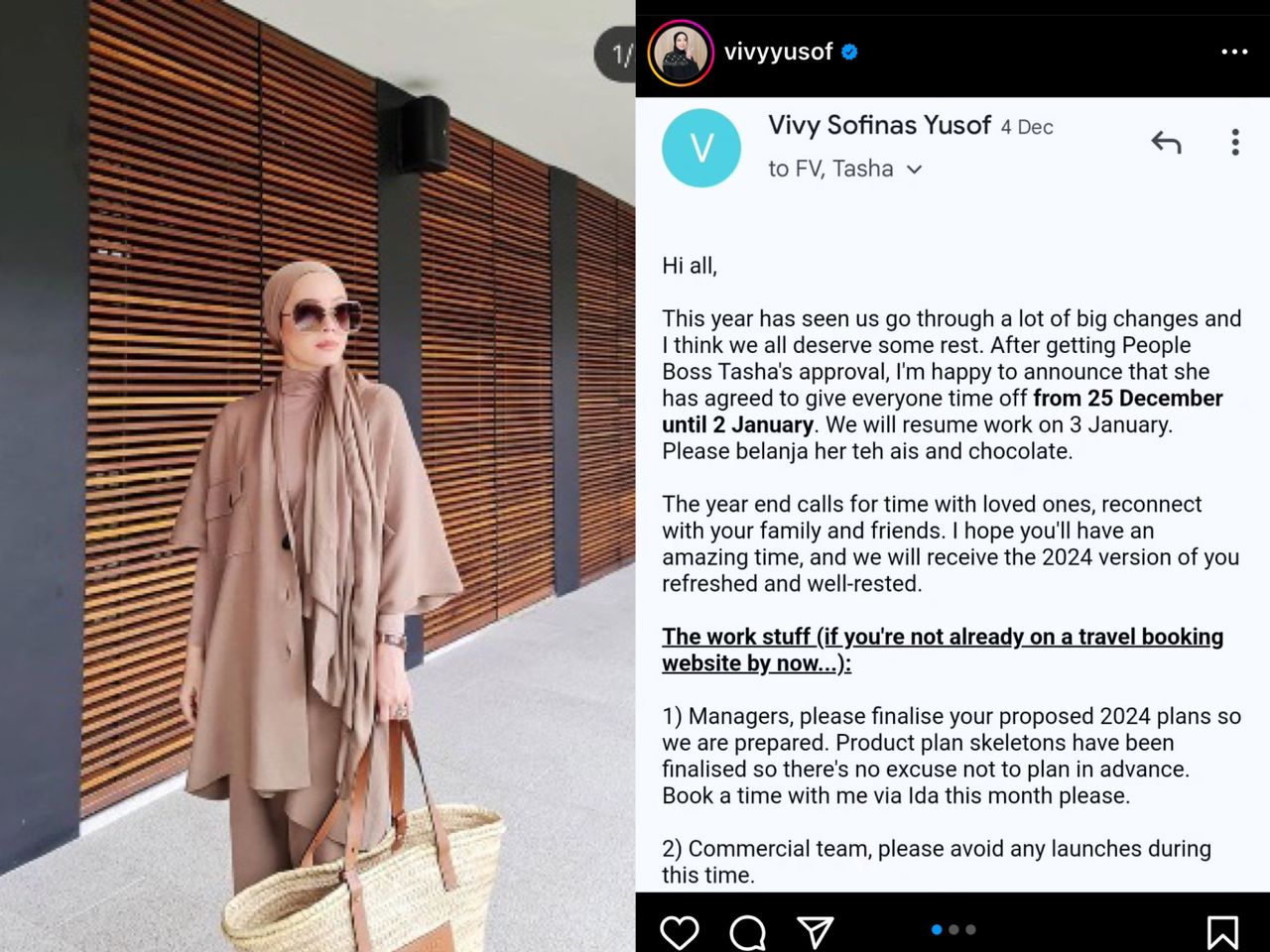Expand recipients chevron beside FV, Tasha

[x=914, y=170]
